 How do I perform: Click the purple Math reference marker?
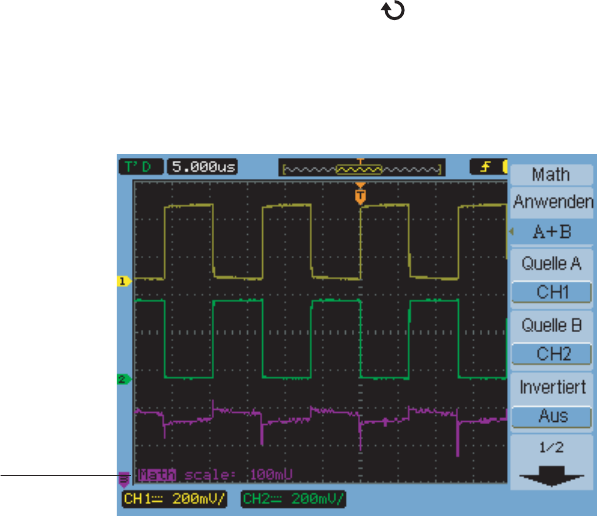(124, 479)
